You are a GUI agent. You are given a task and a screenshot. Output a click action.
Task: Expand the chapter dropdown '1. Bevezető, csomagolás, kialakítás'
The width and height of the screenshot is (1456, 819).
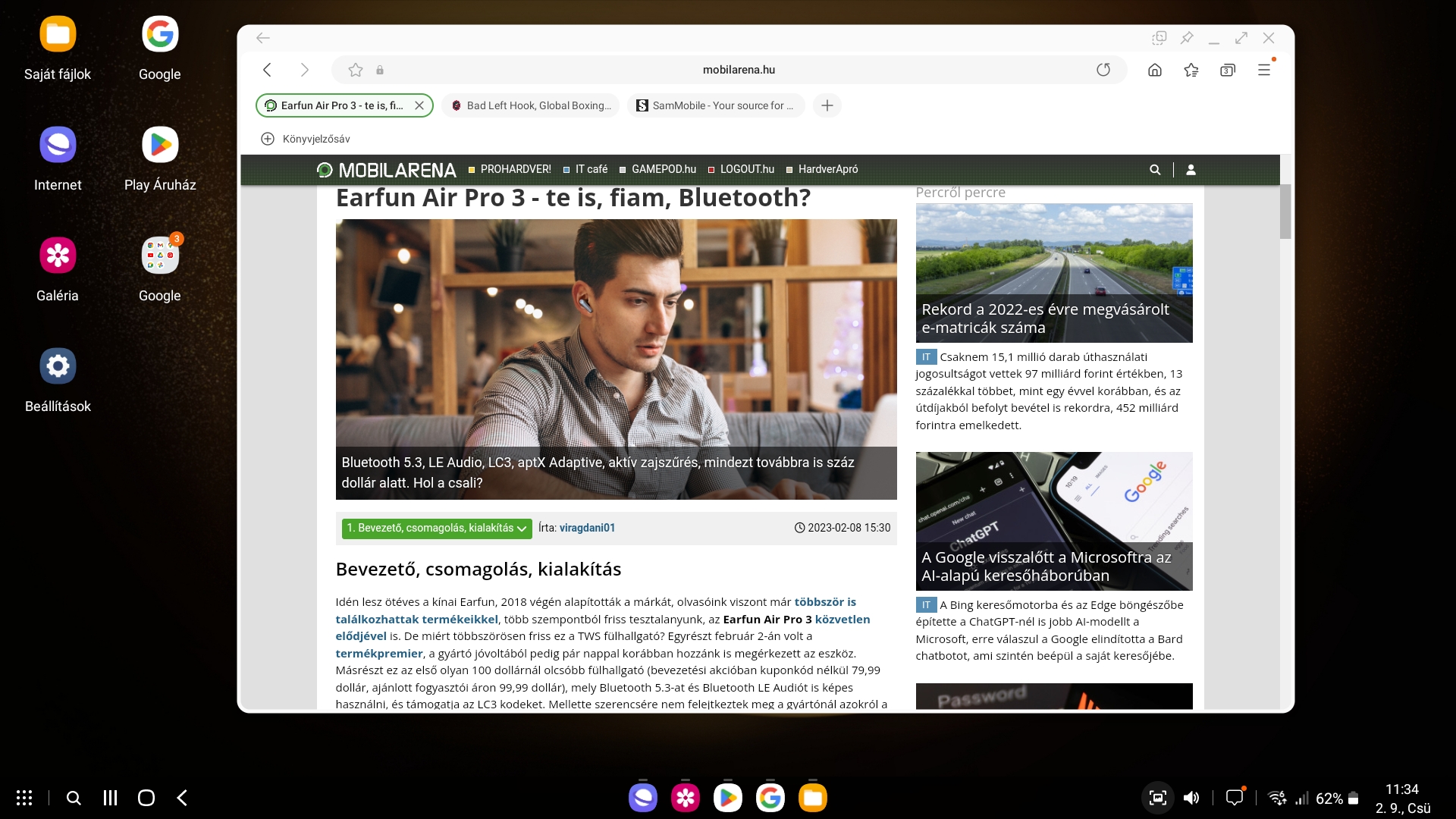tap(437, 528)
